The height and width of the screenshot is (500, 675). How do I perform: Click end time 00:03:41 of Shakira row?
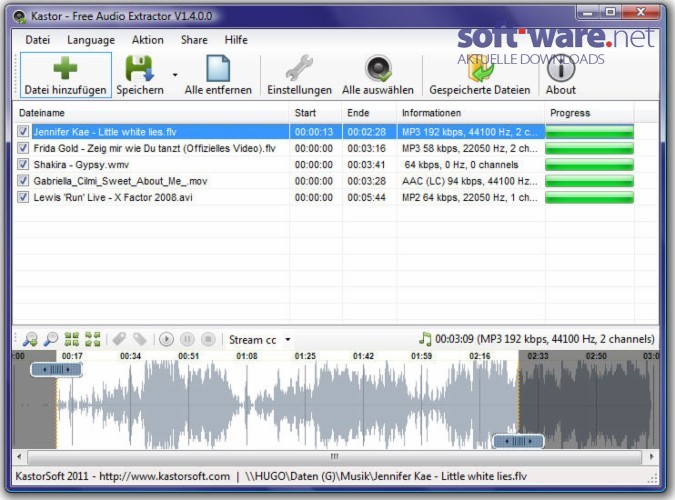366,165
